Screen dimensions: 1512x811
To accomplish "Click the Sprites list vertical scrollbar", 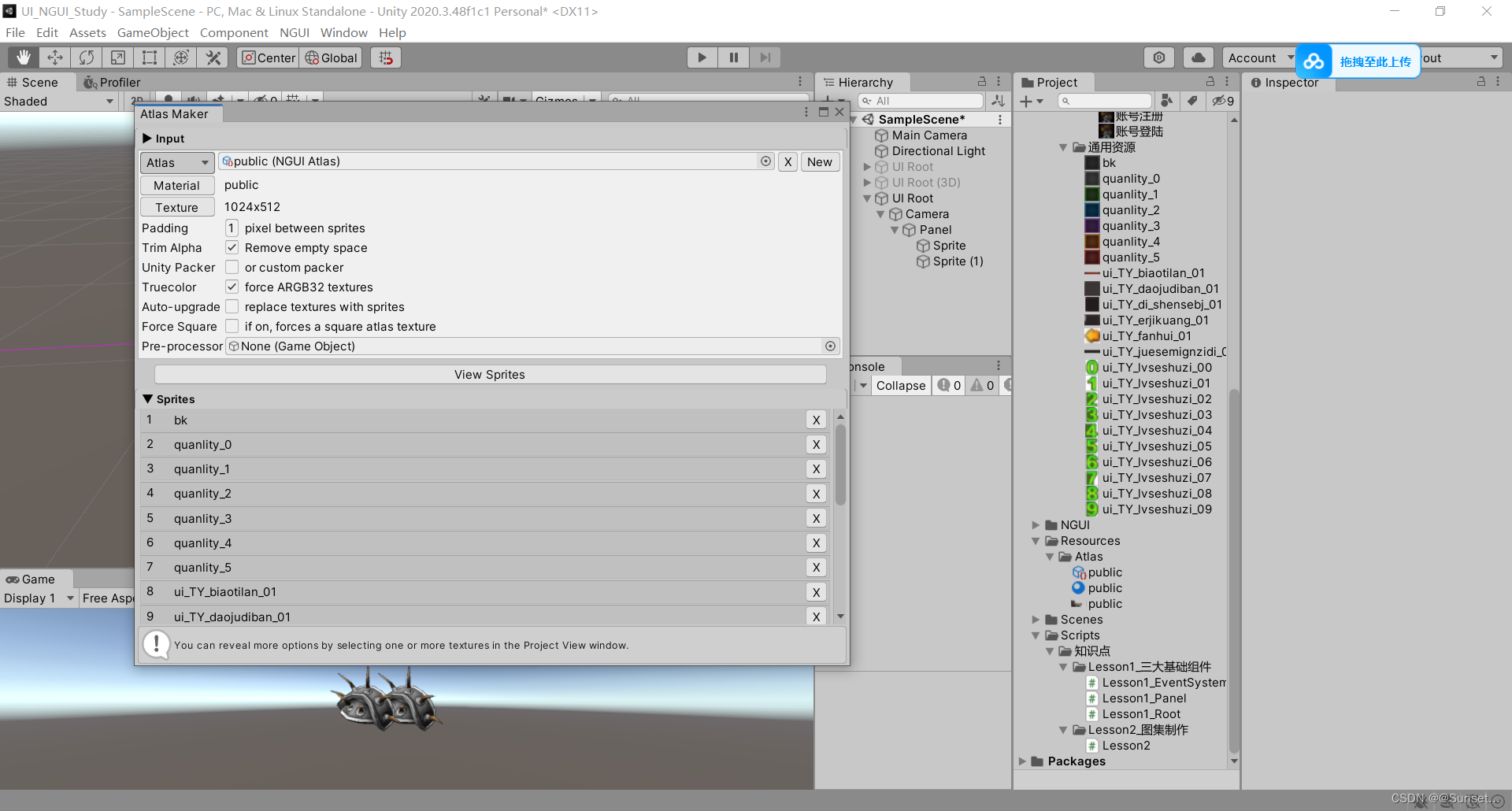I will pos(840,465).
